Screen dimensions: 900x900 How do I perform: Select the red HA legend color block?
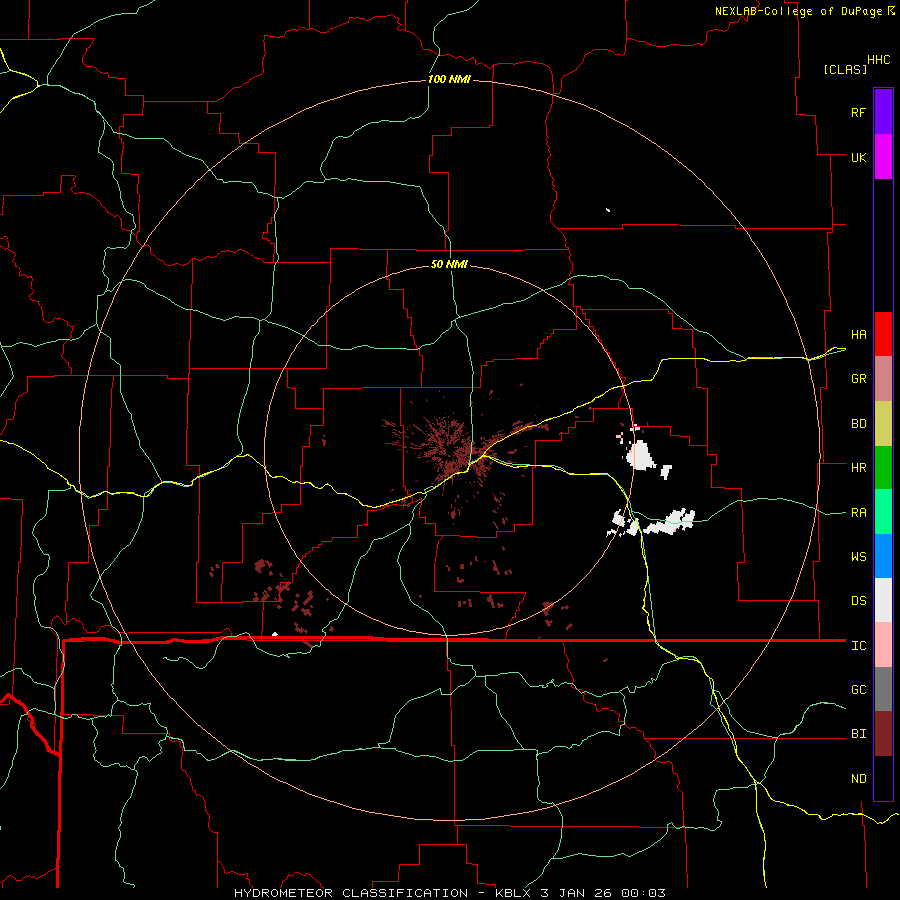(x=883, y=334)
